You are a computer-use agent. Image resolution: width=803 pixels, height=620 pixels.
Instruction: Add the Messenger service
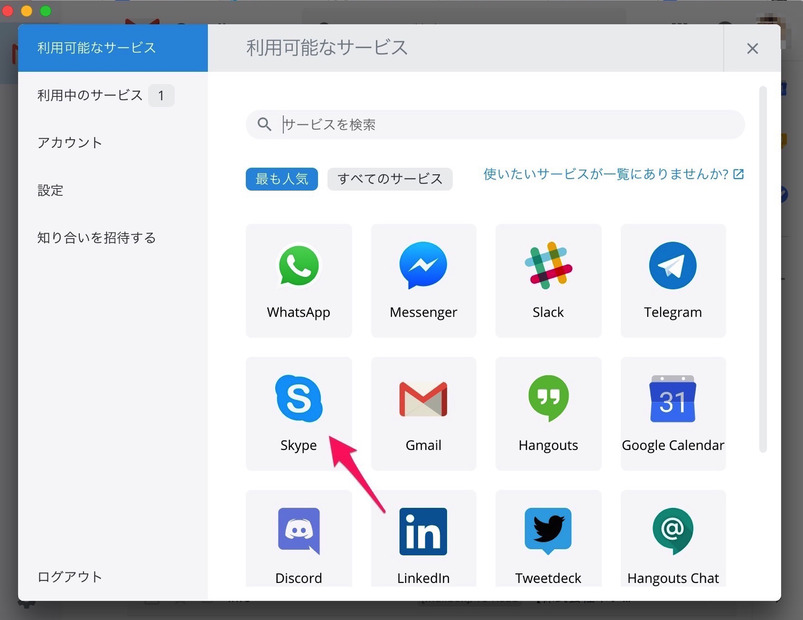[424, 281]
